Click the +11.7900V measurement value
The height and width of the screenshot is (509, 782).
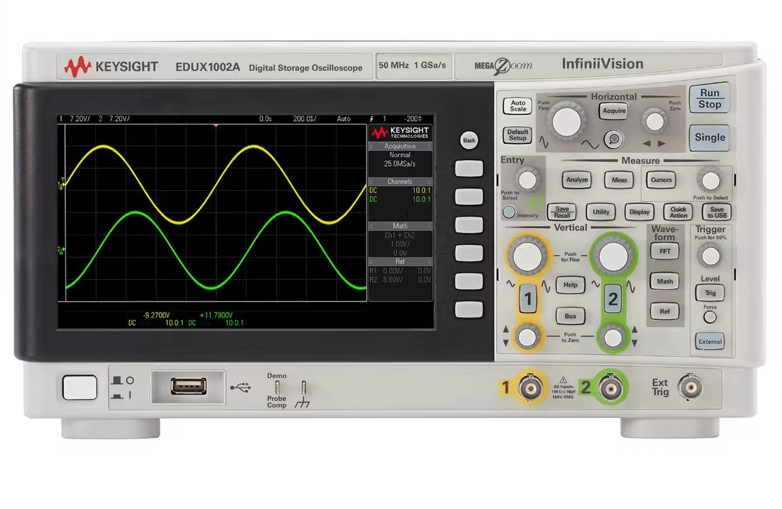[x=216, y=315]
